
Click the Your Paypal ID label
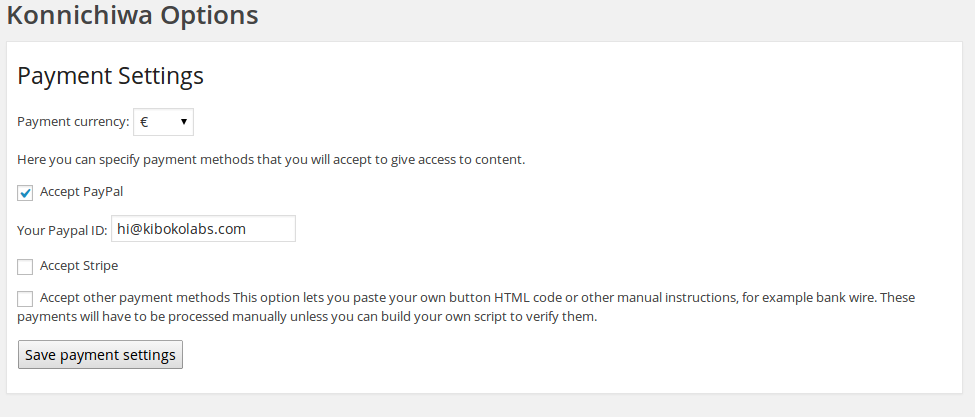[x=62, y=230]
